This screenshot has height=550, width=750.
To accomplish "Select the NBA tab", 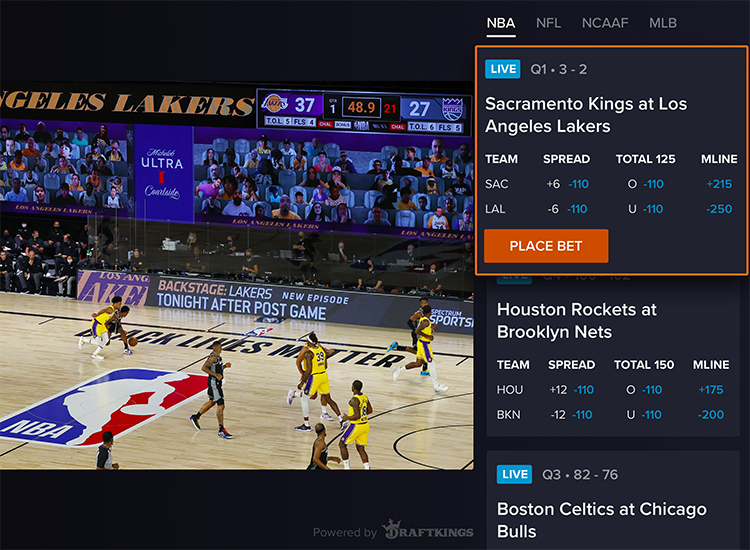I will pyautogui.click(x=501, y=23).
